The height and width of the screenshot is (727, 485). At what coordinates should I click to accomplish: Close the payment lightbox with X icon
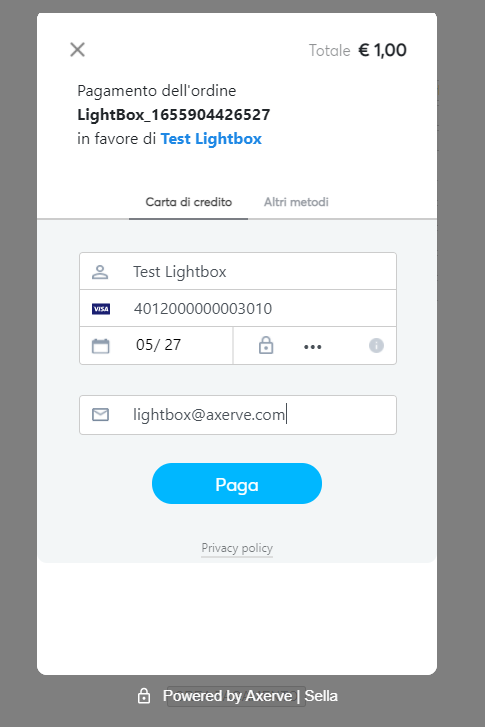coord(77,50)
